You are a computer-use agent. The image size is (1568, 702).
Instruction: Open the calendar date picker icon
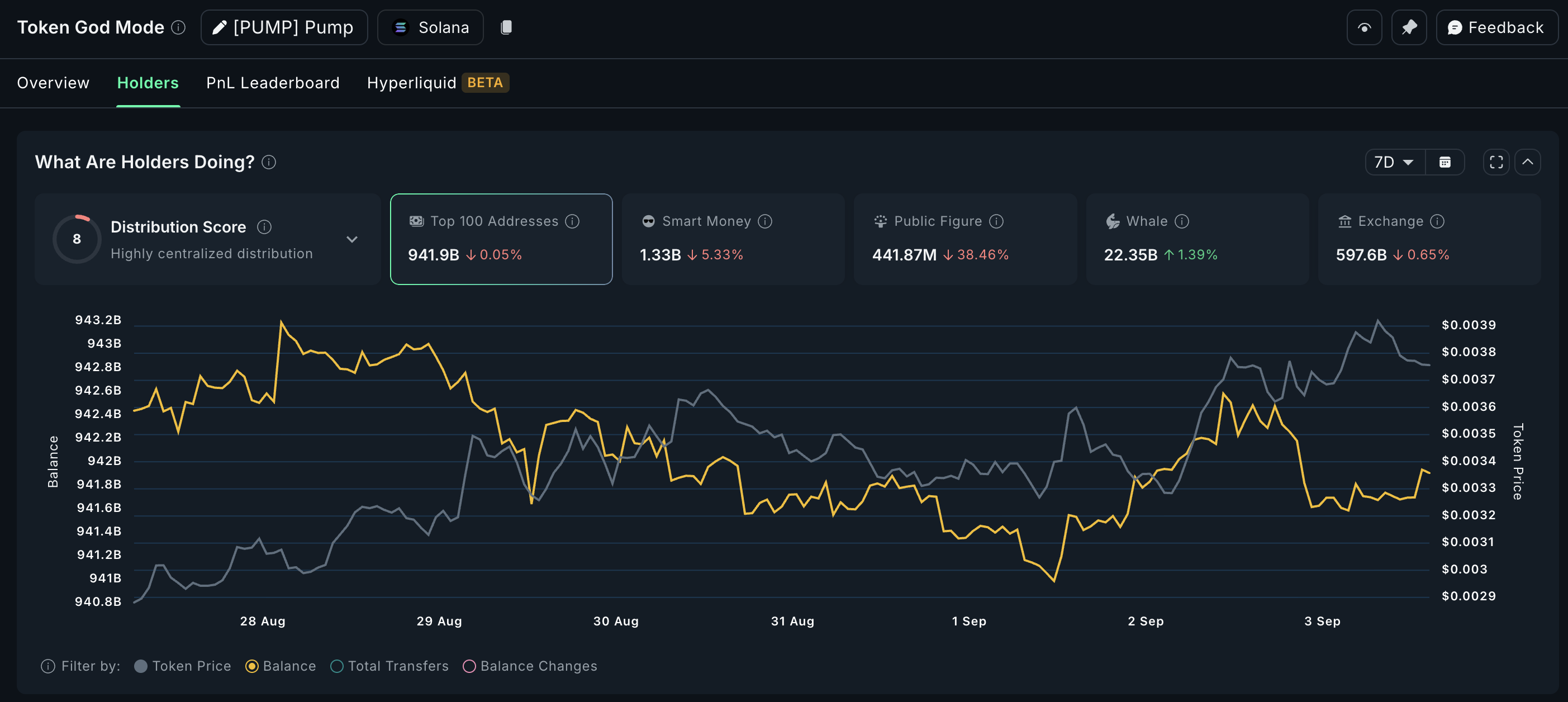(x=1445, y=162)
